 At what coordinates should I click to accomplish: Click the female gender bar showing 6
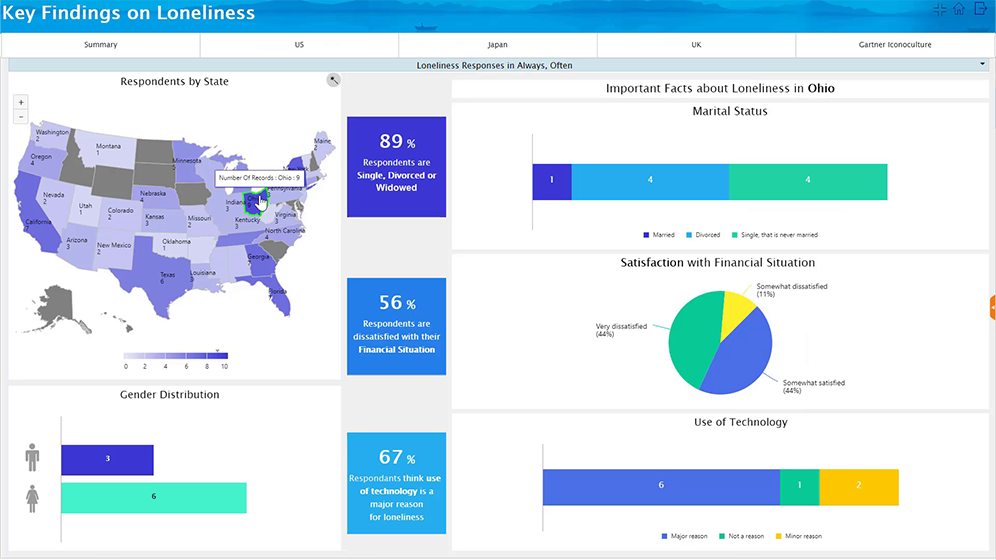(154, 498)
